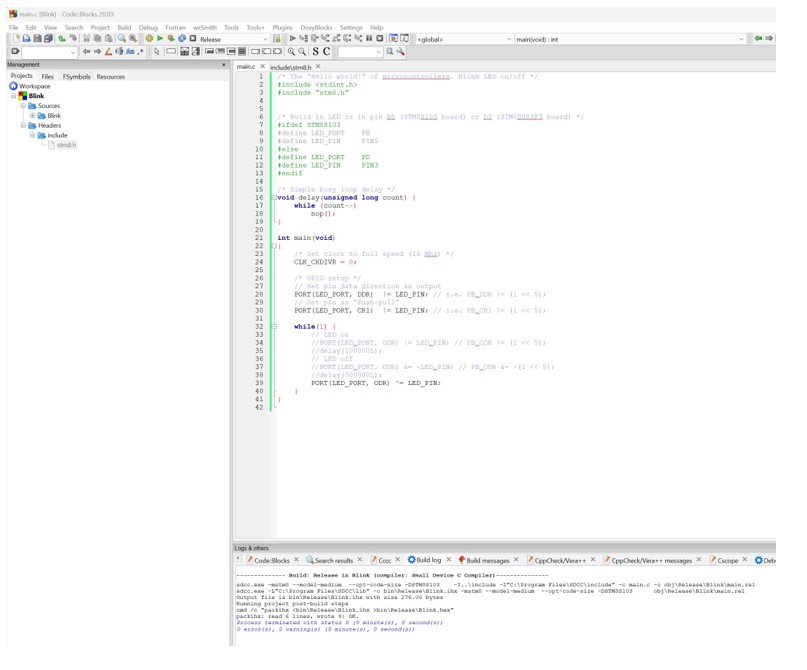Select stm8.h file in project tree

click(66, 145)
